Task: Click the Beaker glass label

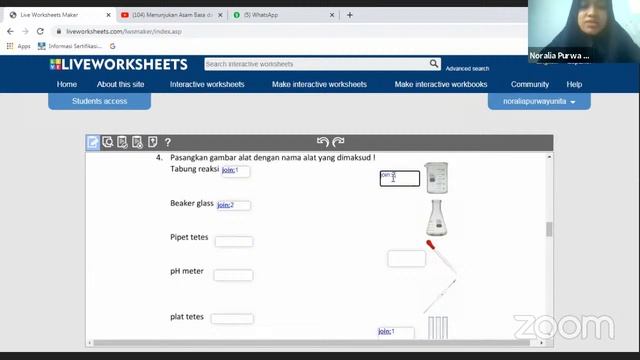Action: coord(192,203)
